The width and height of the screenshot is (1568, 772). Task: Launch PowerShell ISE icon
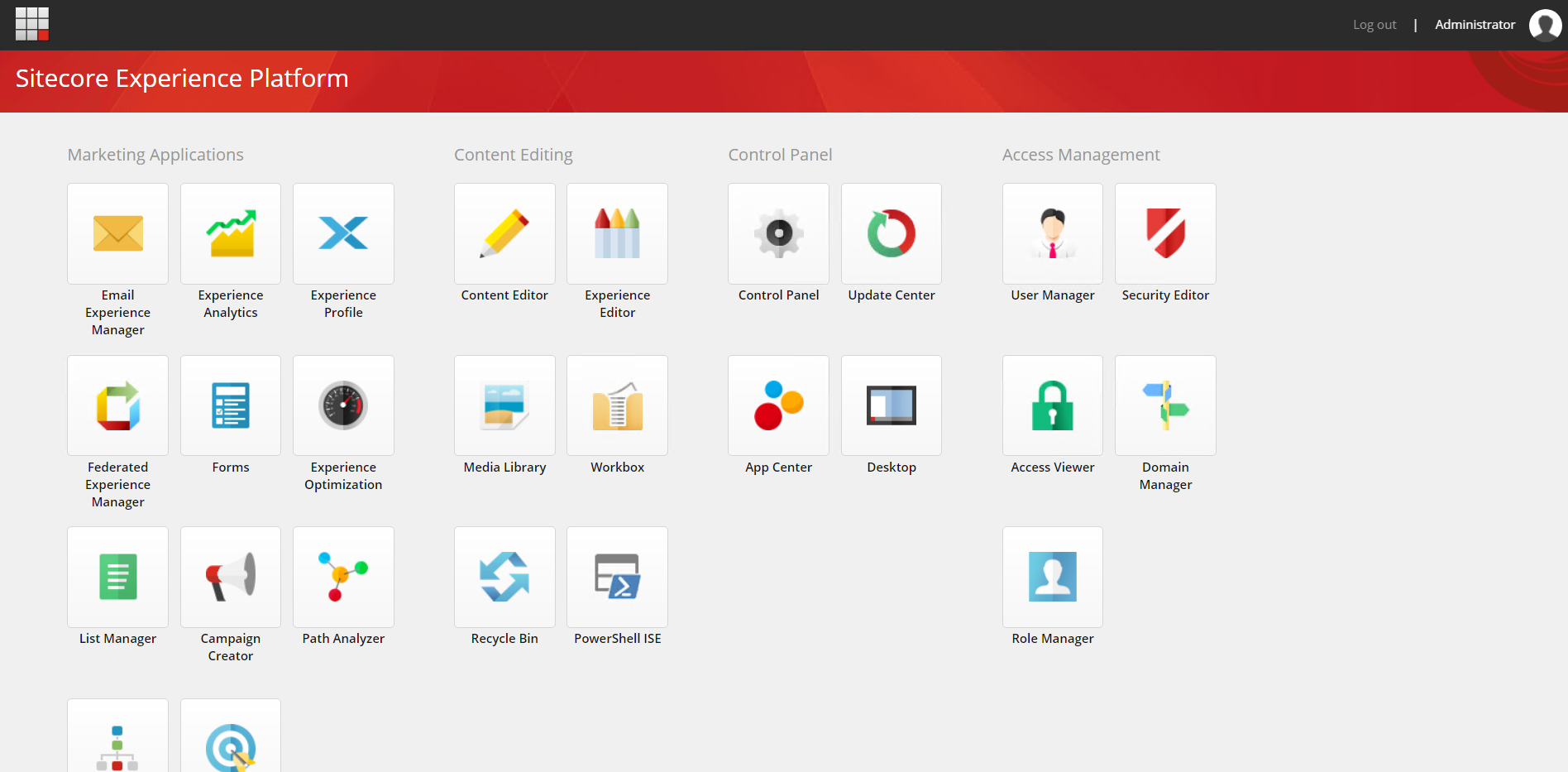617,577
